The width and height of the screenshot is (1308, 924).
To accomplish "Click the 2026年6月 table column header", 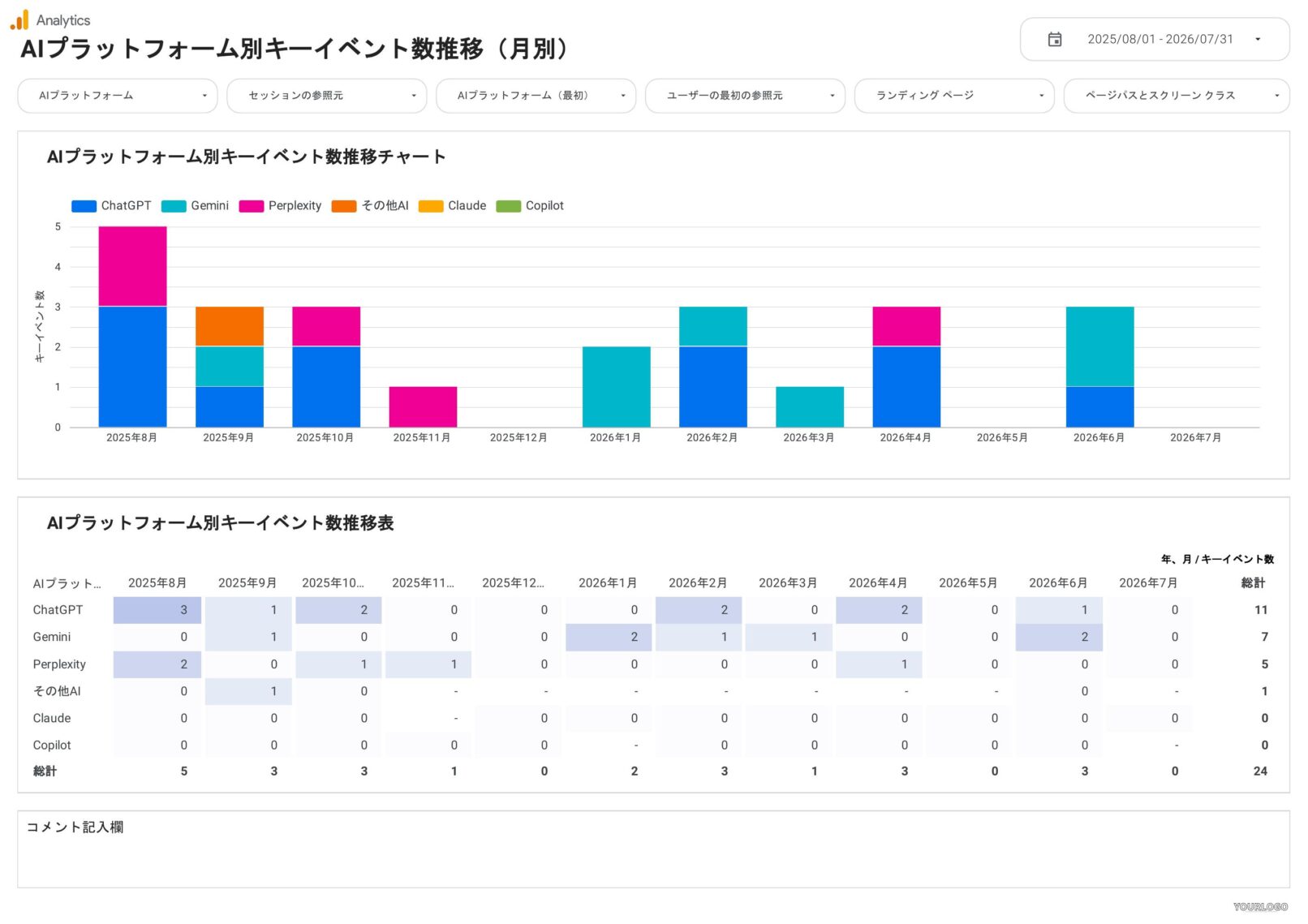I will 1058,583.
